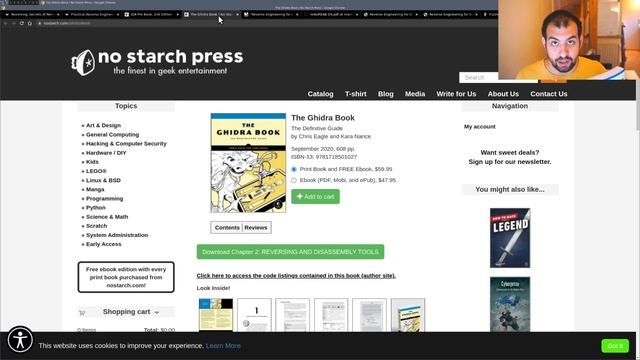Open the General Computing topic
Viewport: 640px width, 360px height.
(x=112, y=134)
